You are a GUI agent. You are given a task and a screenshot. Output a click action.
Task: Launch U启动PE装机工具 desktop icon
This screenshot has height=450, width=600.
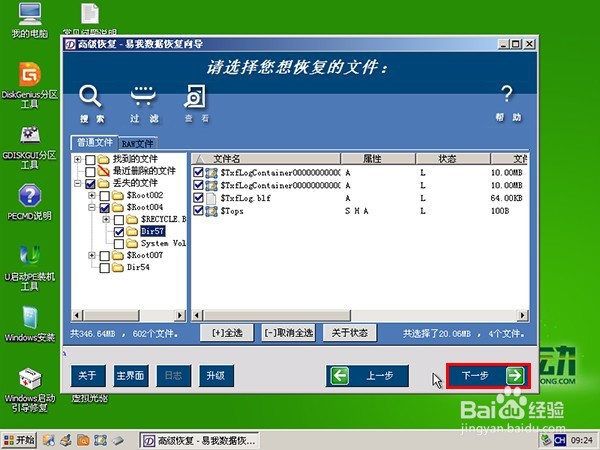[30, 255]
